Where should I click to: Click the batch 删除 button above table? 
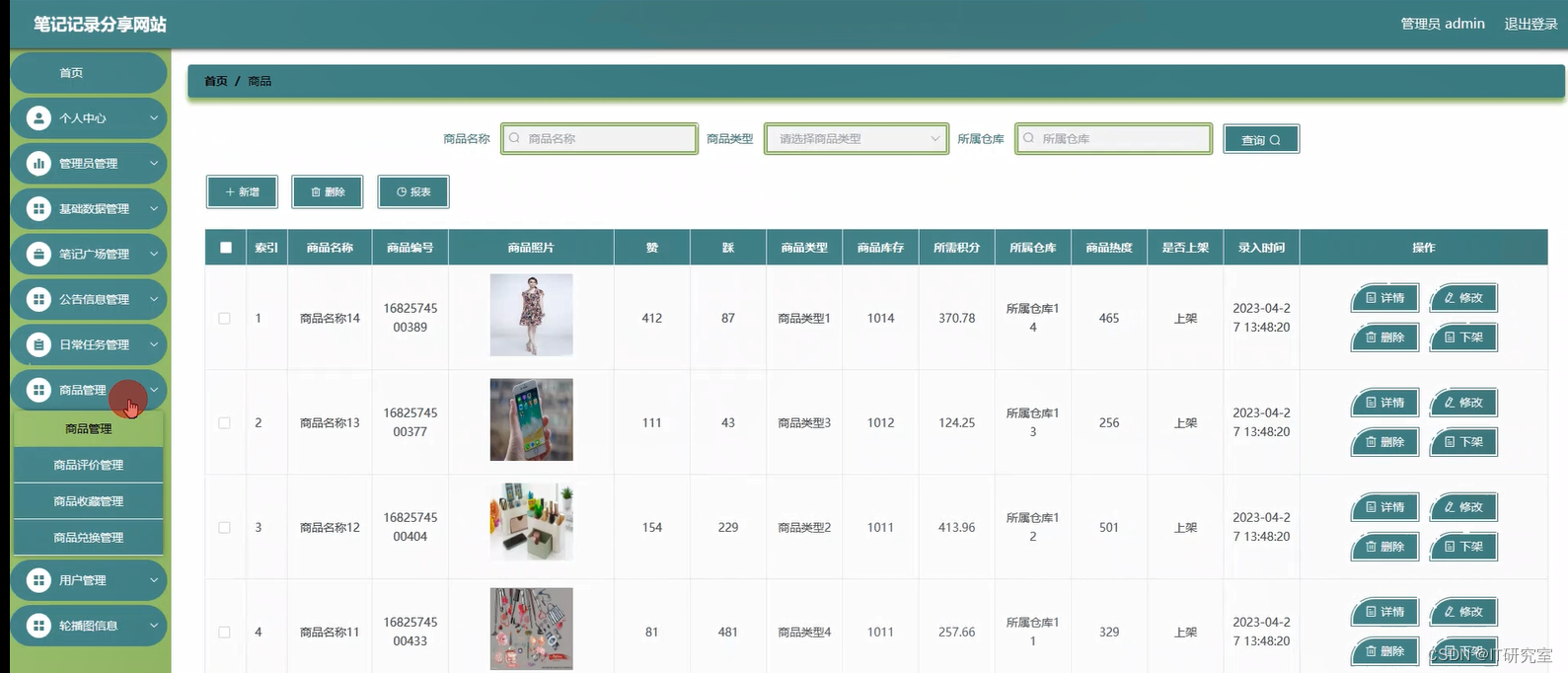328,192
